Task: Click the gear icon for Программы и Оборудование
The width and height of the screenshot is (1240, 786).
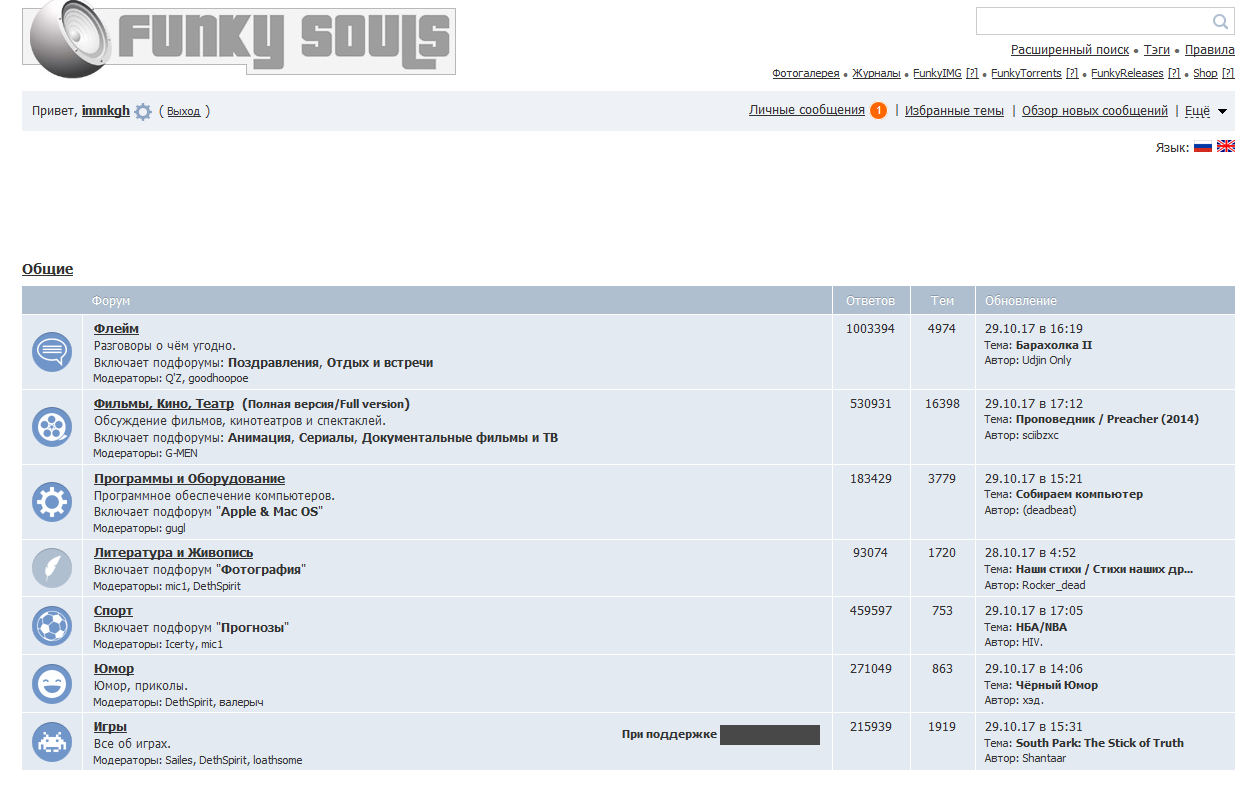Action: coord(52,501)
